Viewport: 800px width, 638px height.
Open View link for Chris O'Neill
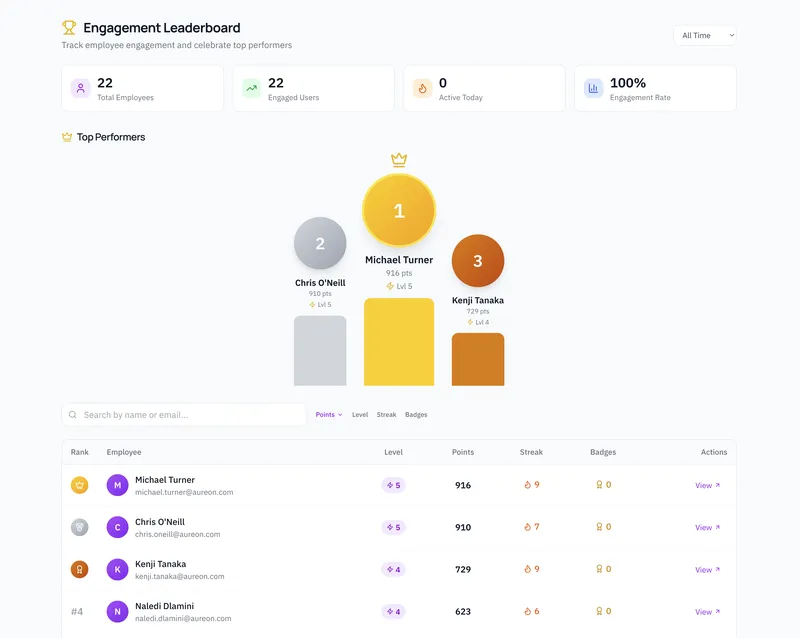click(x=707, y=528)
